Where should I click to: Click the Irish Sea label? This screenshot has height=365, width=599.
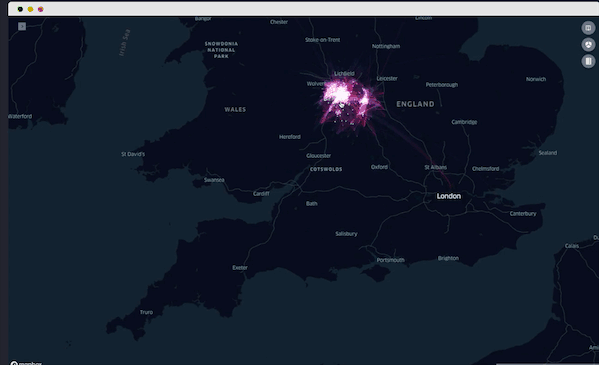pyautogui.click(x=125, y=42)
